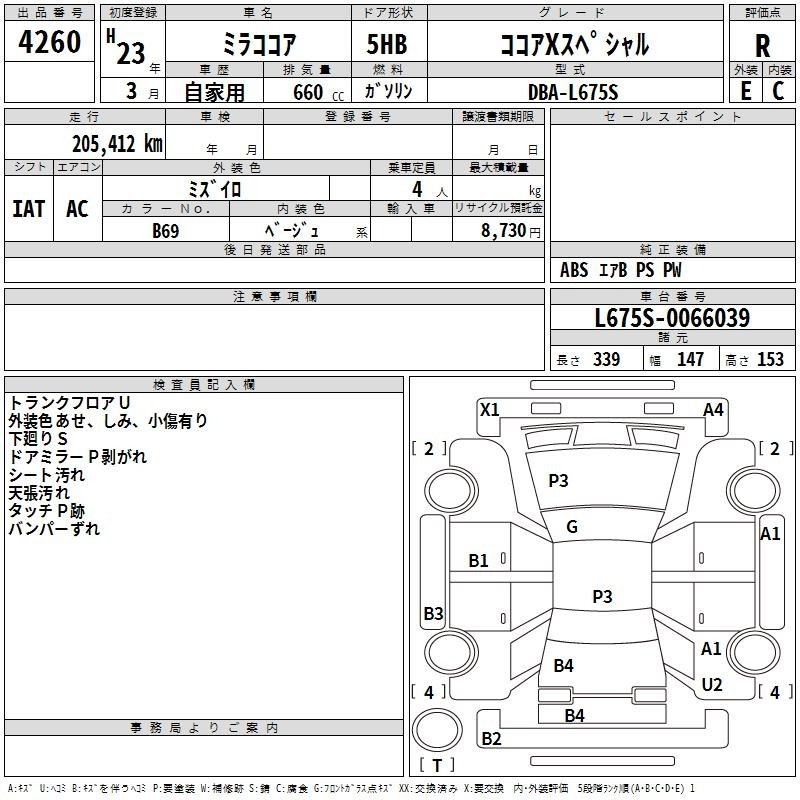This screenshot has width=800, height=800.
Task: Click the U2 mark on car diagram
Action: click(x=712, y=684)
